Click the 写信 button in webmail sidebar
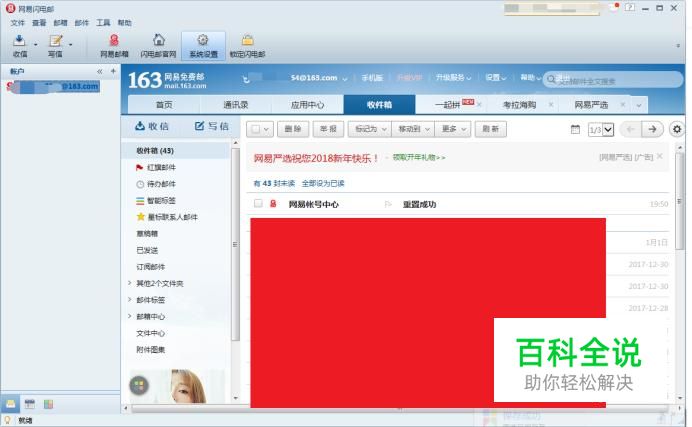692x427 pixels. click(x=212, y=126)
